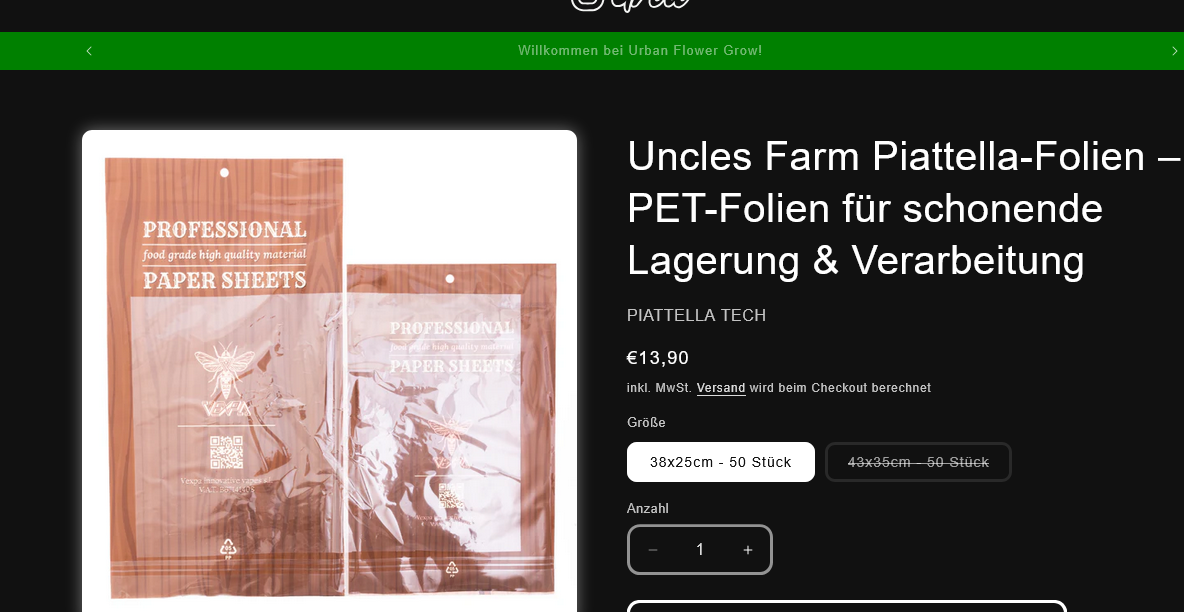Click the PIATTELLA TECH vendor name
Screen dimensions: 1184x612
click(696, 315)
